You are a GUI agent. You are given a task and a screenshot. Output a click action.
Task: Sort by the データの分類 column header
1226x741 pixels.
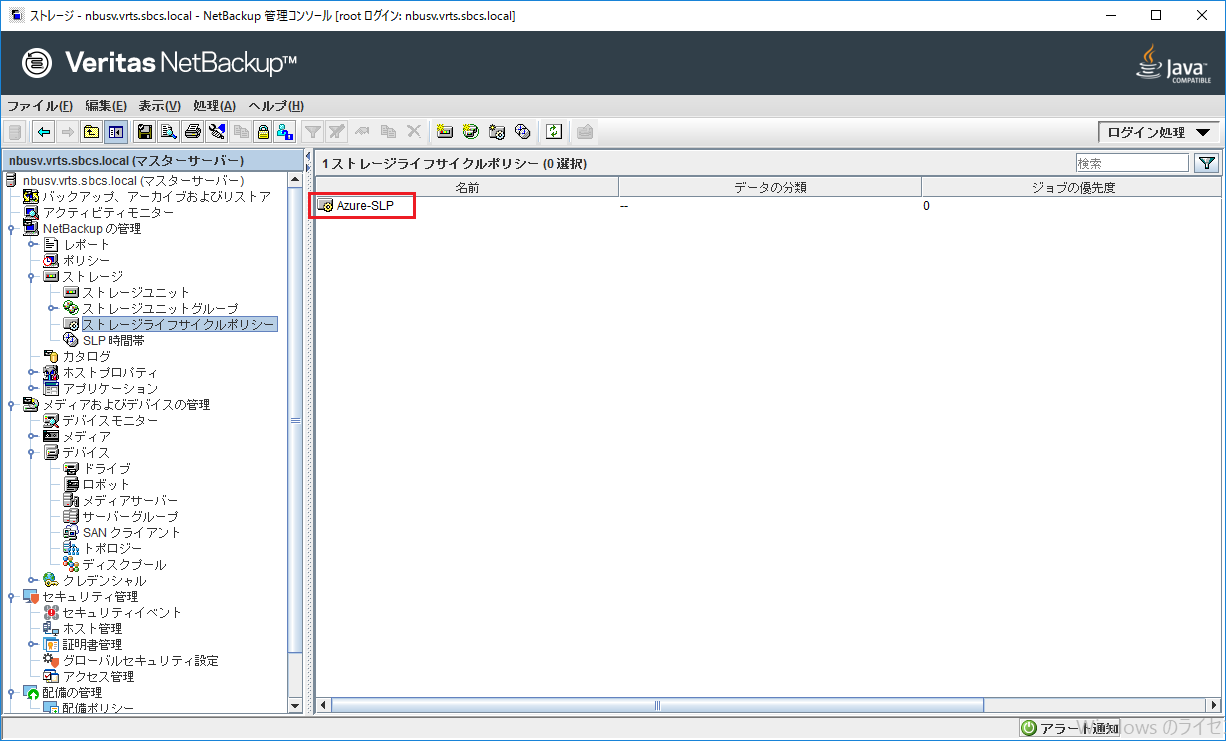click(770, 187)
